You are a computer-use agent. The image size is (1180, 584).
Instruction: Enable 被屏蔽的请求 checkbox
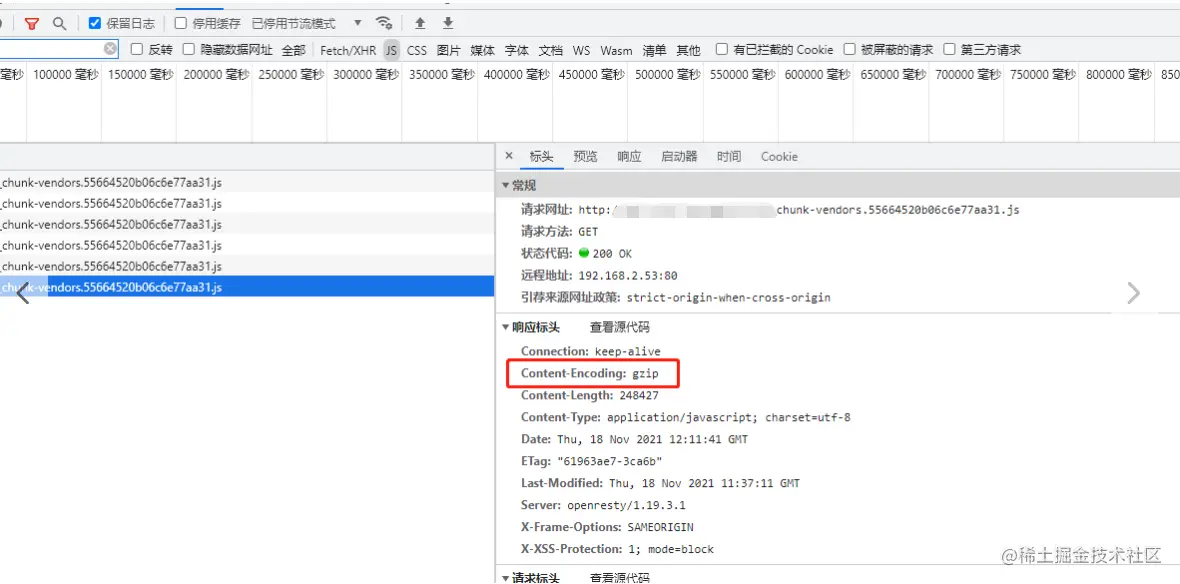(850, 50)
